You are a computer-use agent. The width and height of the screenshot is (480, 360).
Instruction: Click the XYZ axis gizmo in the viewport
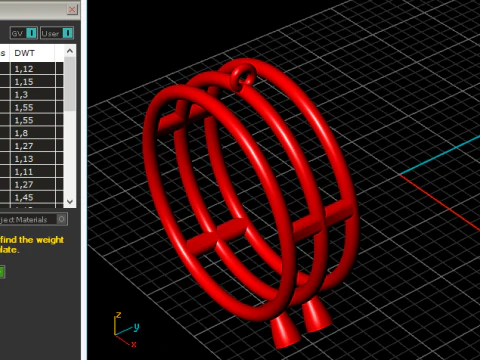[126, 329]
